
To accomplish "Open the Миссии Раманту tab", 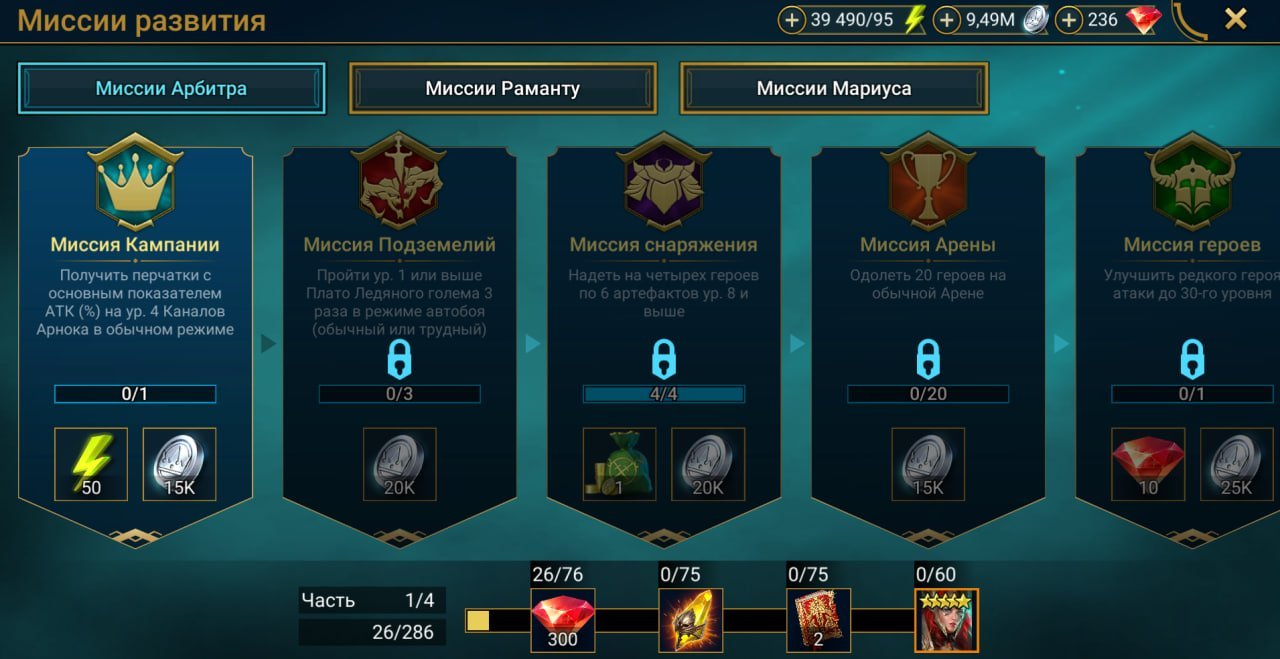I will coord(502,88).
